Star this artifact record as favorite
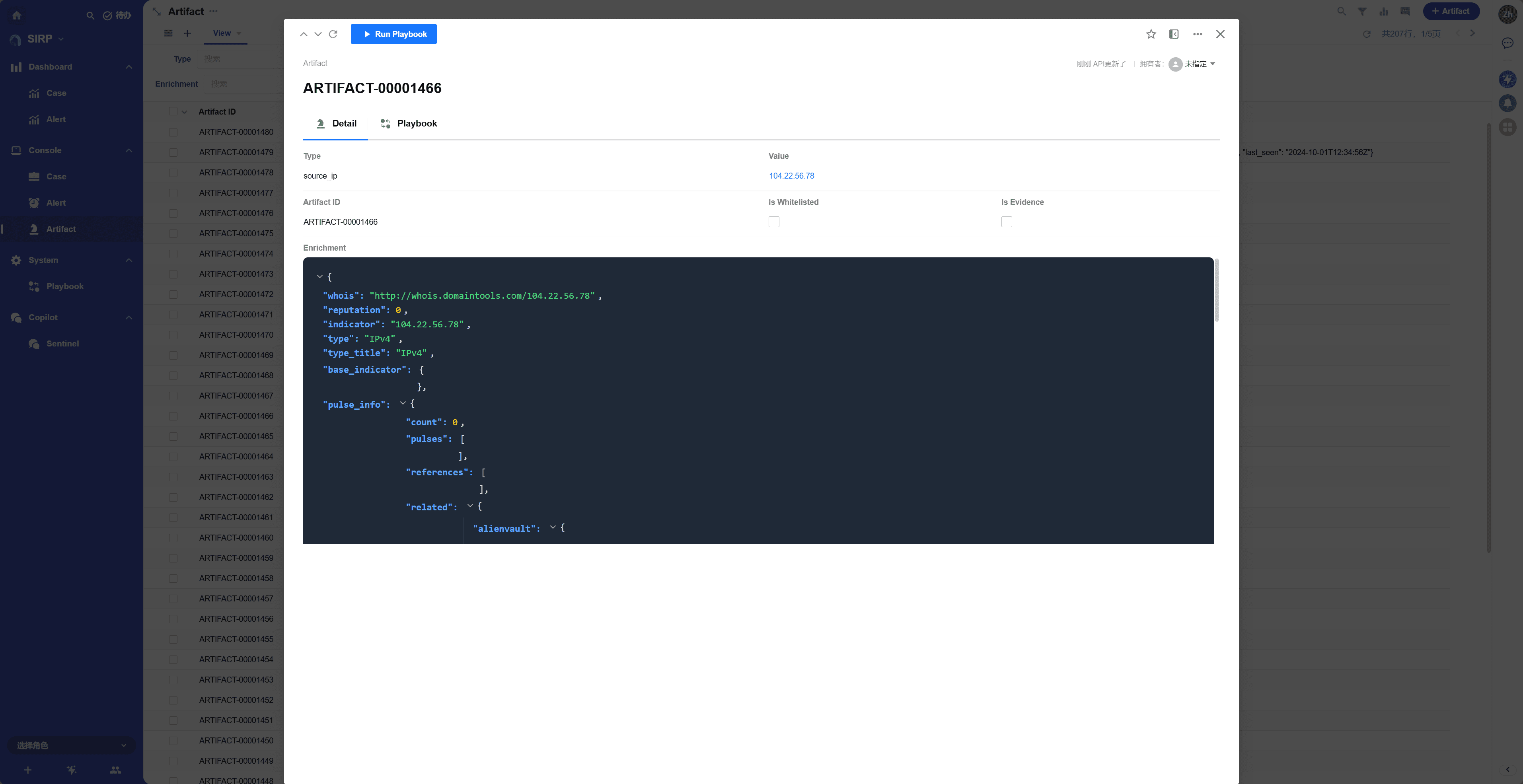 [1151, 34]
